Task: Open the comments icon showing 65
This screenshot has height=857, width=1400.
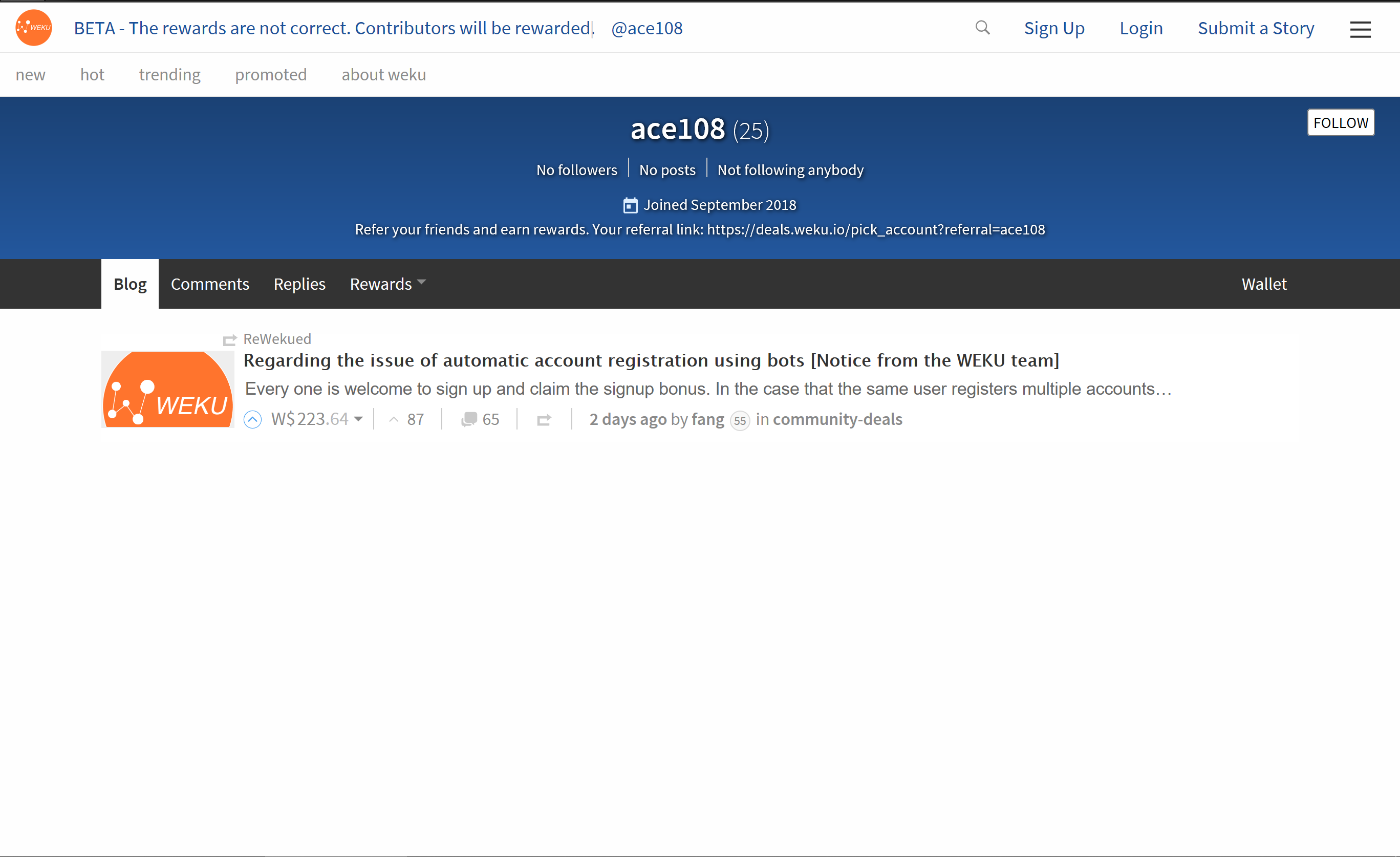Action: [x=480, y=419]
